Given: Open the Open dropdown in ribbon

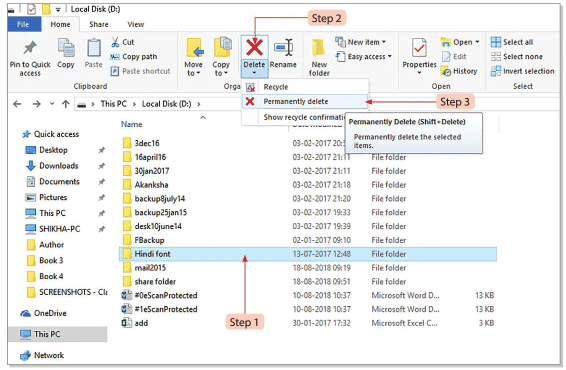Looking at the screenshot, I should [460, 42].
